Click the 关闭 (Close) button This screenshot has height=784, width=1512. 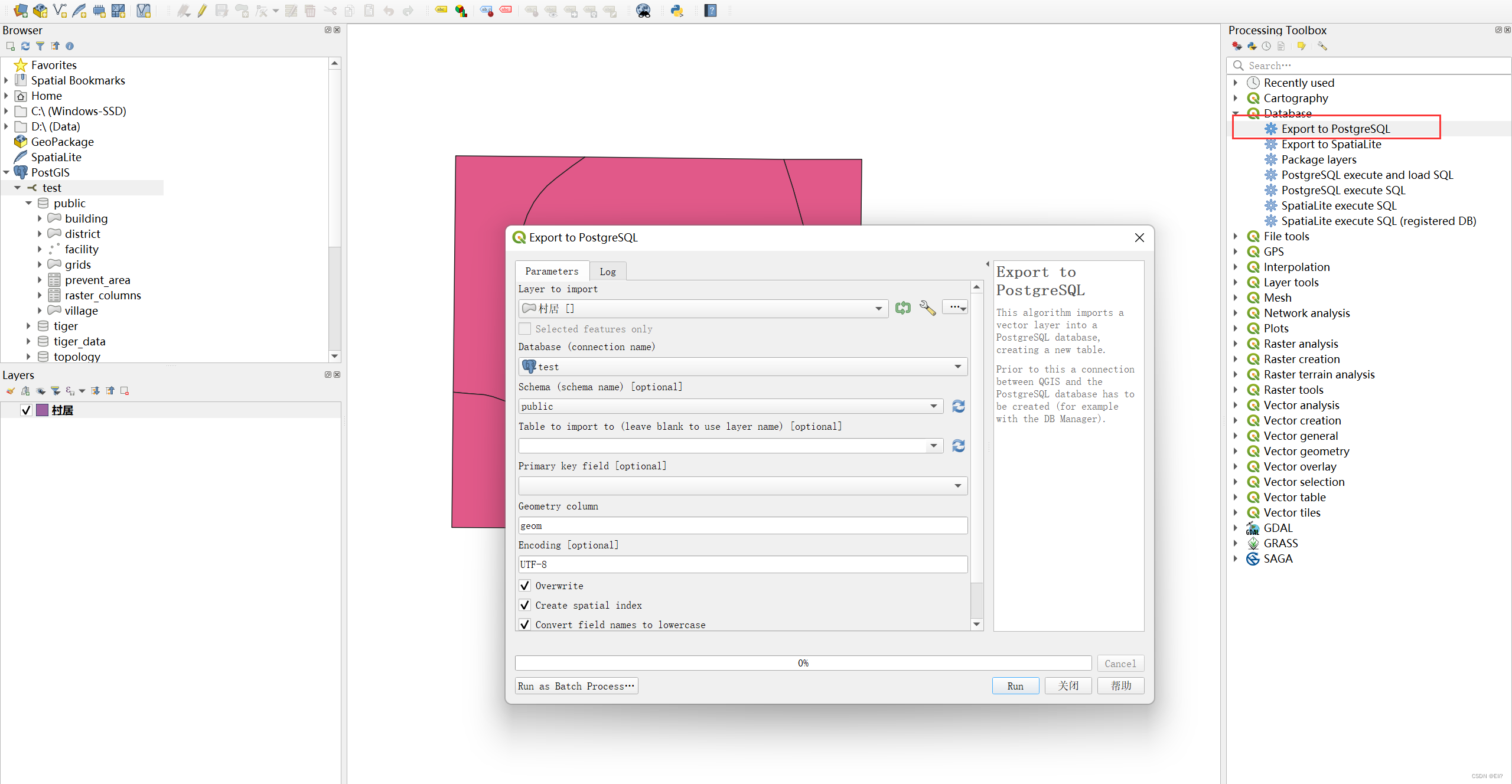point(1068,686)
